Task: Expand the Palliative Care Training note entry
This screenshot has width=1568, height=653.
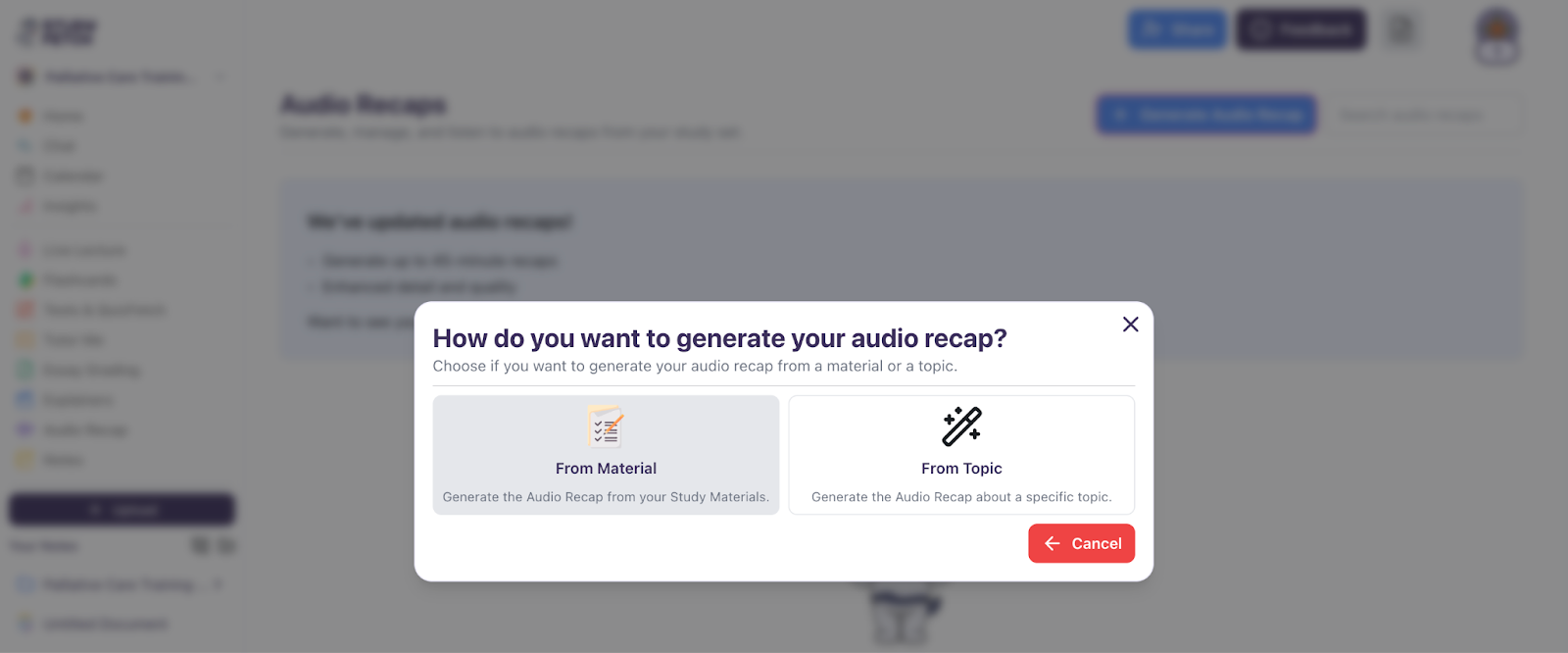Action: (218, 584)
